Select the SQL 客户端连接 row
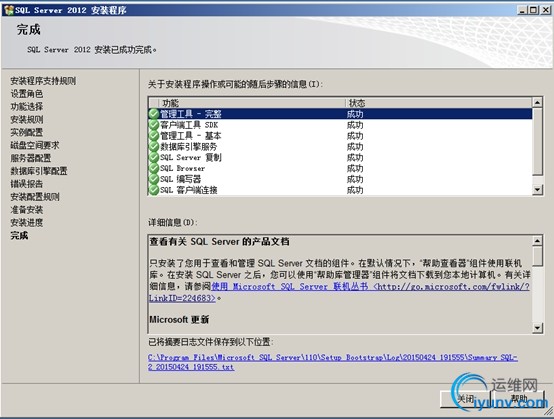The image size is (554, 419). [340, 190]
